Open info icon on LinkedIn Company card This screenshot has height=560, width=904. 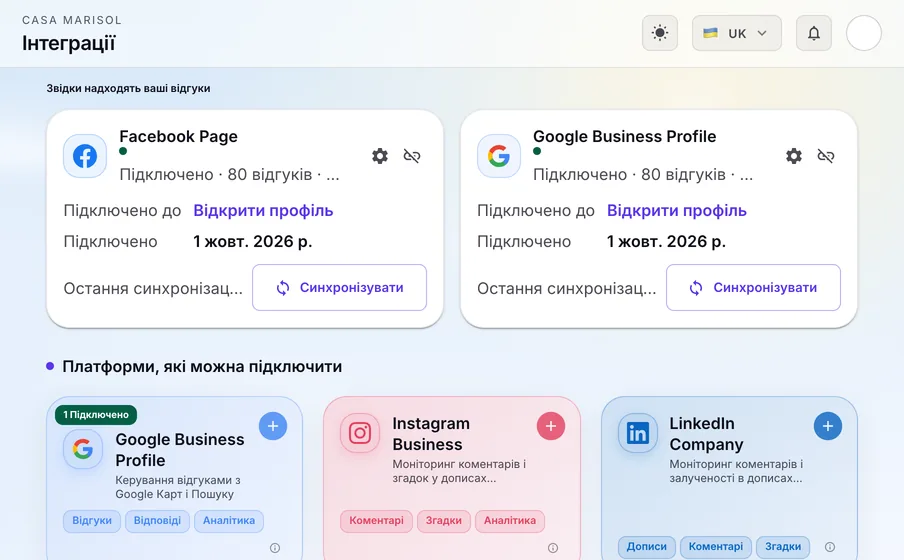(830, 546)
